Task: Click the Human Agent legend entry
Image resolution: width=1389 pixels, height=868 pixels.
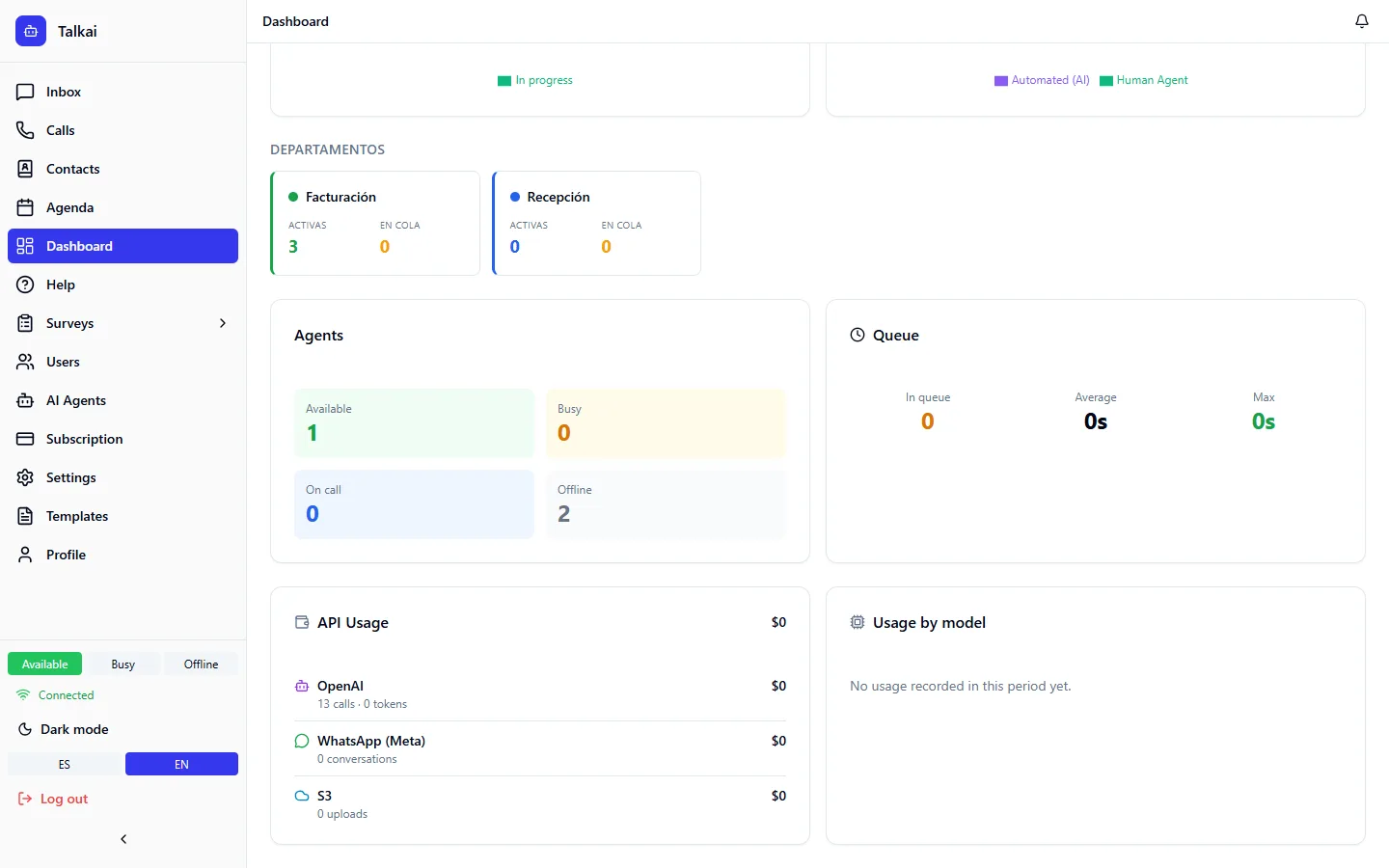Action: [1144, 80]
